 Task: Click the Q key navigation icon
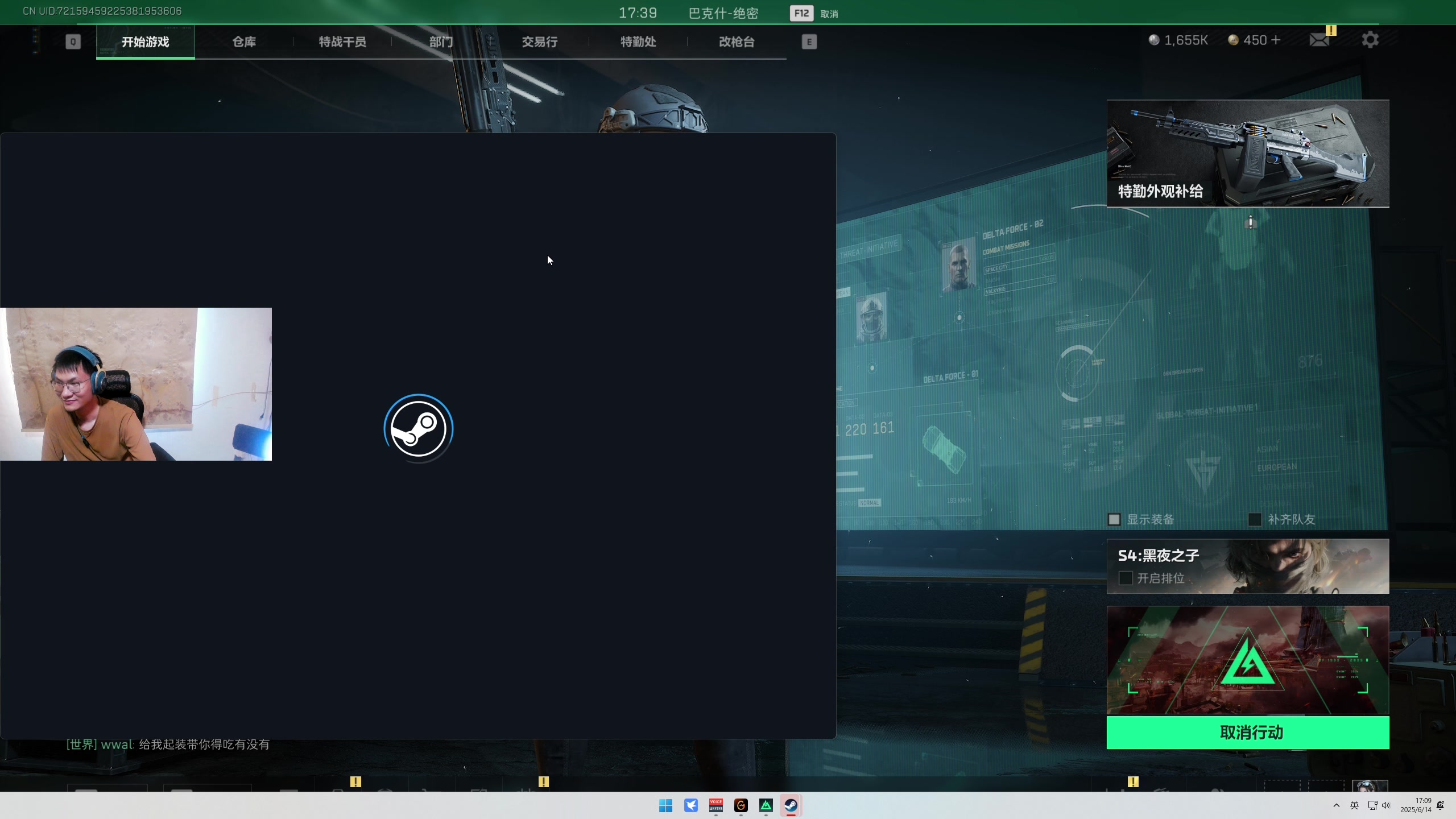pos(73,42)
